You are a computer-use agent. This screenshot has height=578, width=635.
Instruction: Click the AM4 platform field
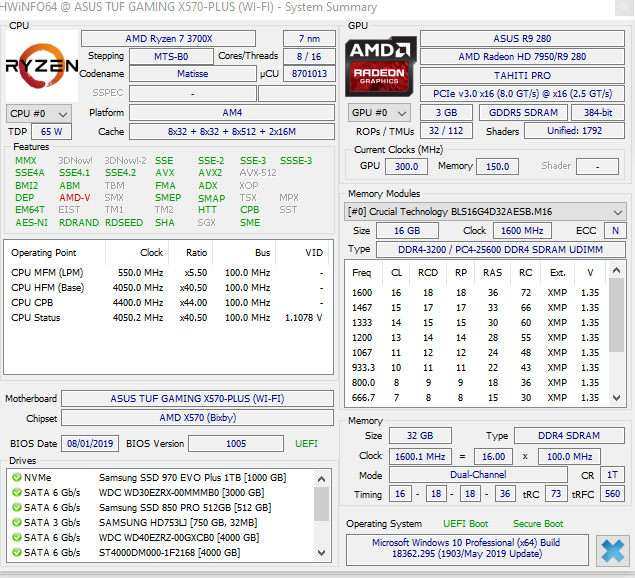232,113
